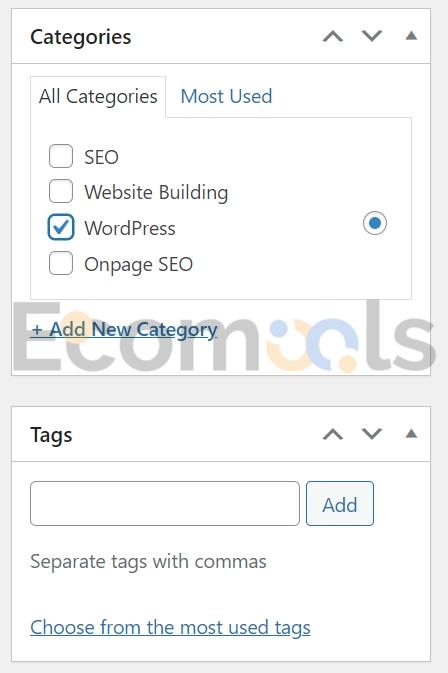
Task: Focus the tags text input field
Action: [x=165, y=503]
